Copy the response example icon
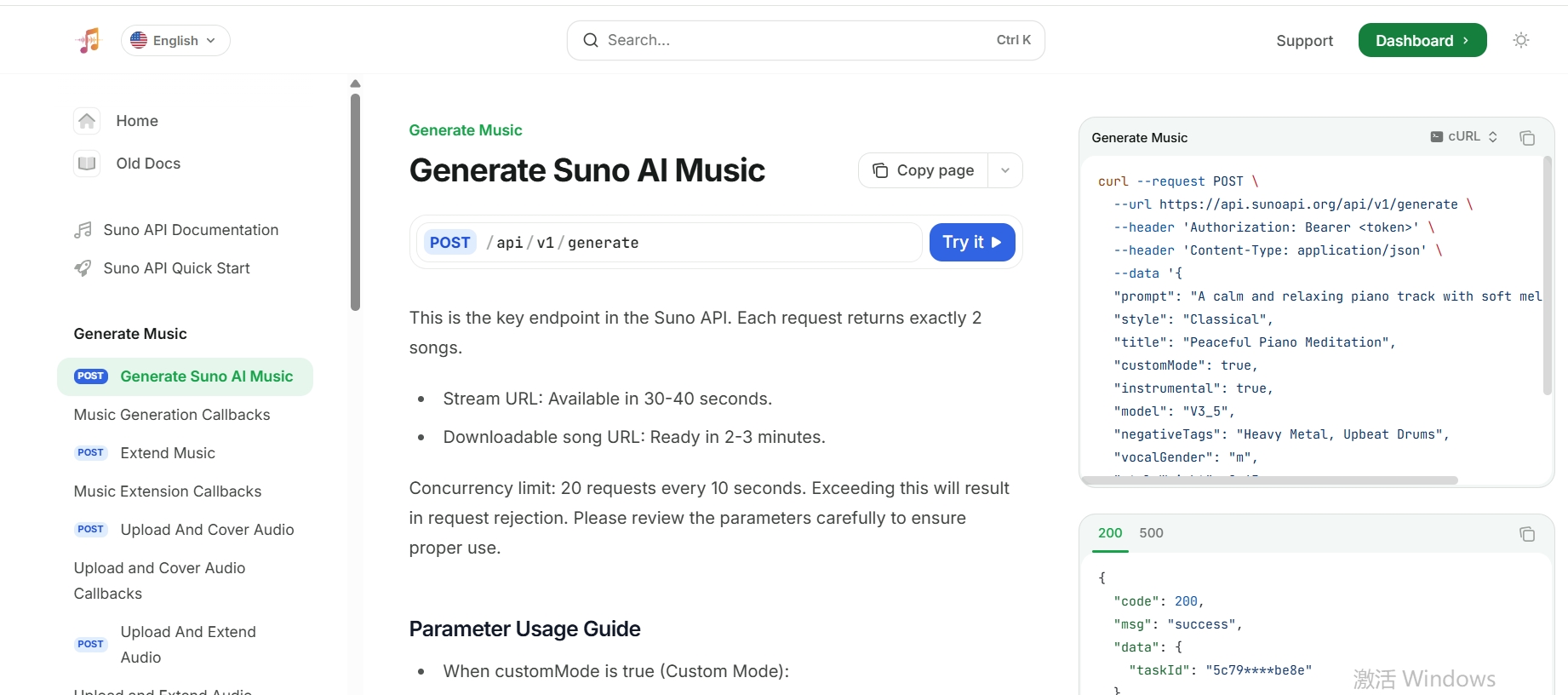Viewport: 1568px width, 695px height. pyautogui.click(x=1527, y=534)
